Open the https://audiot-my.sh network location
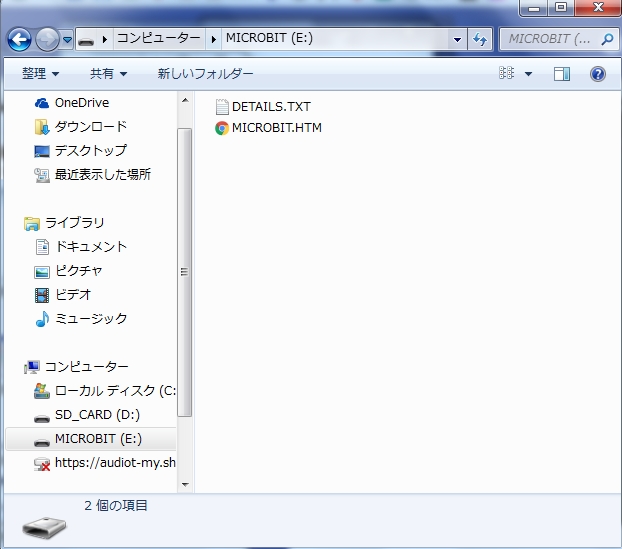The height and width of the screenshot is (549, 622). [x=115, y=463]
